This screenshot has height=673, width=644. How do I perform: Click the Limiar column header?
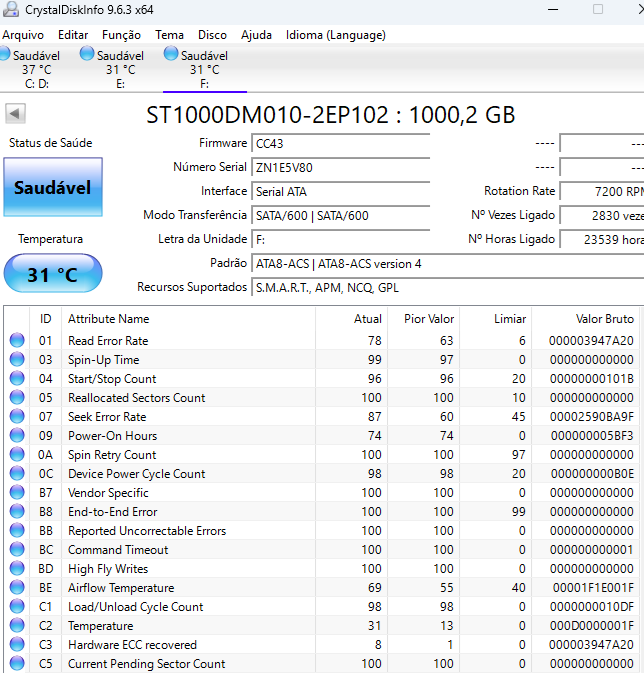(496, 318)
